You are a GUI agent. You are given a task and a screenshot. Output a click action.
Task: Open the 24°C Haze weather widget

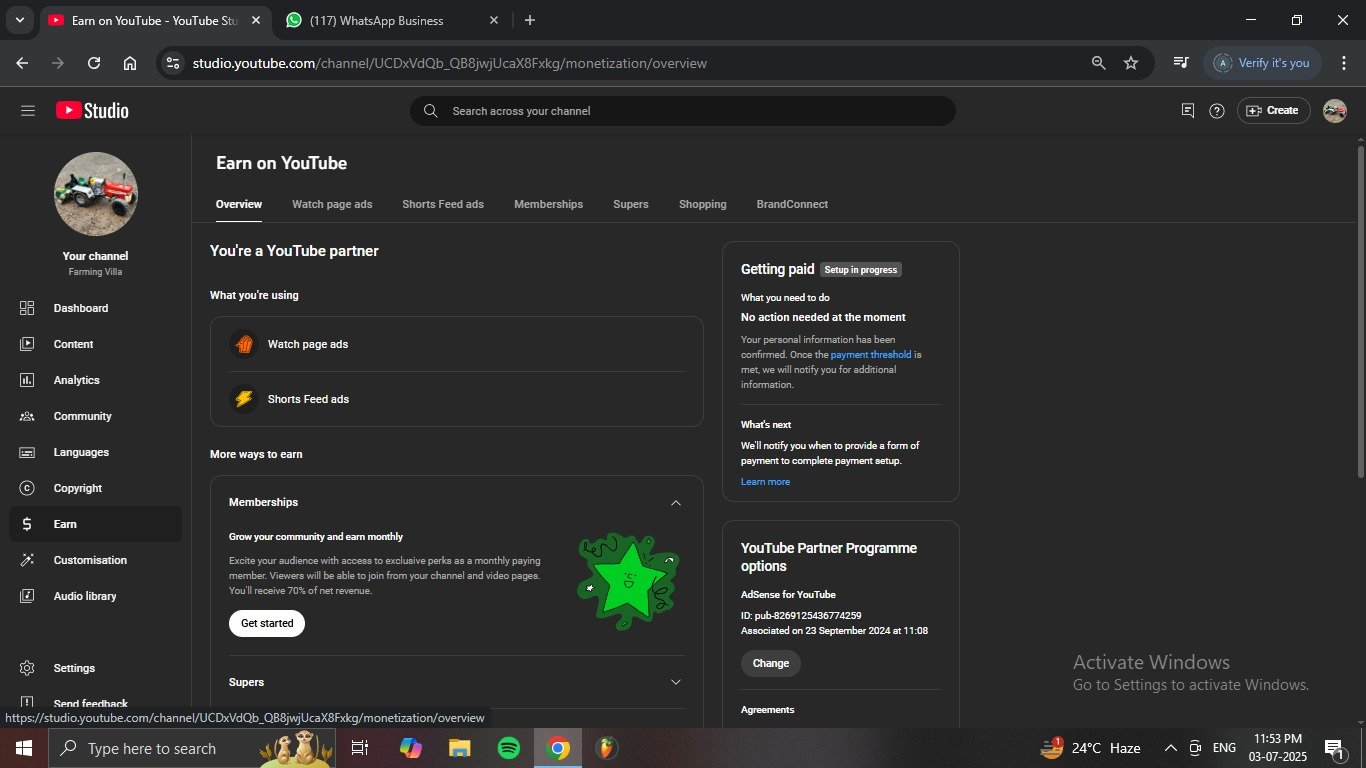[1091, 748]
